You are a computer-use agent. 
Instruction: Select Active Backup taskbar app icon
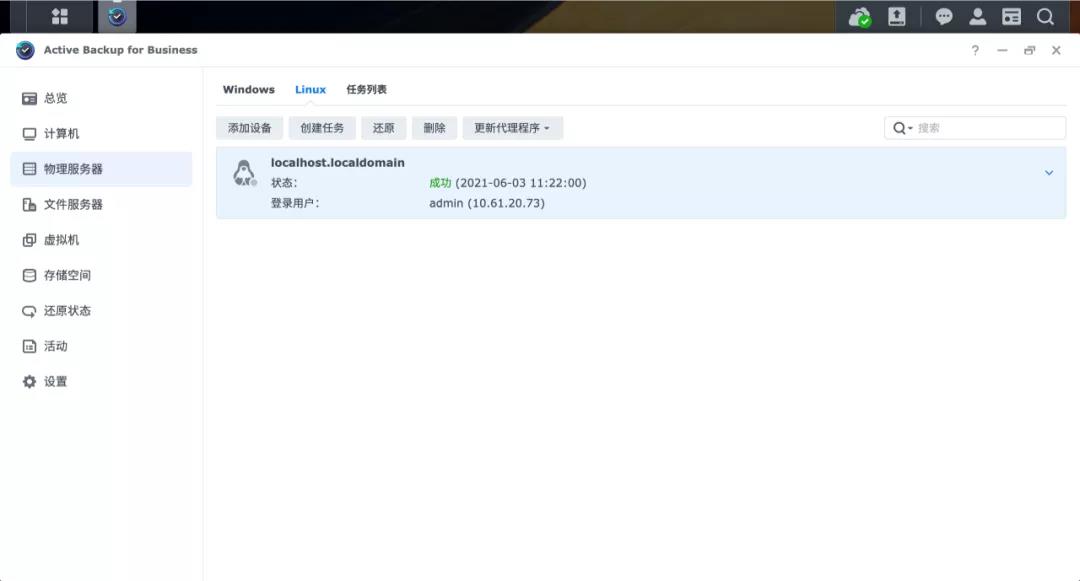coord(117,17)
